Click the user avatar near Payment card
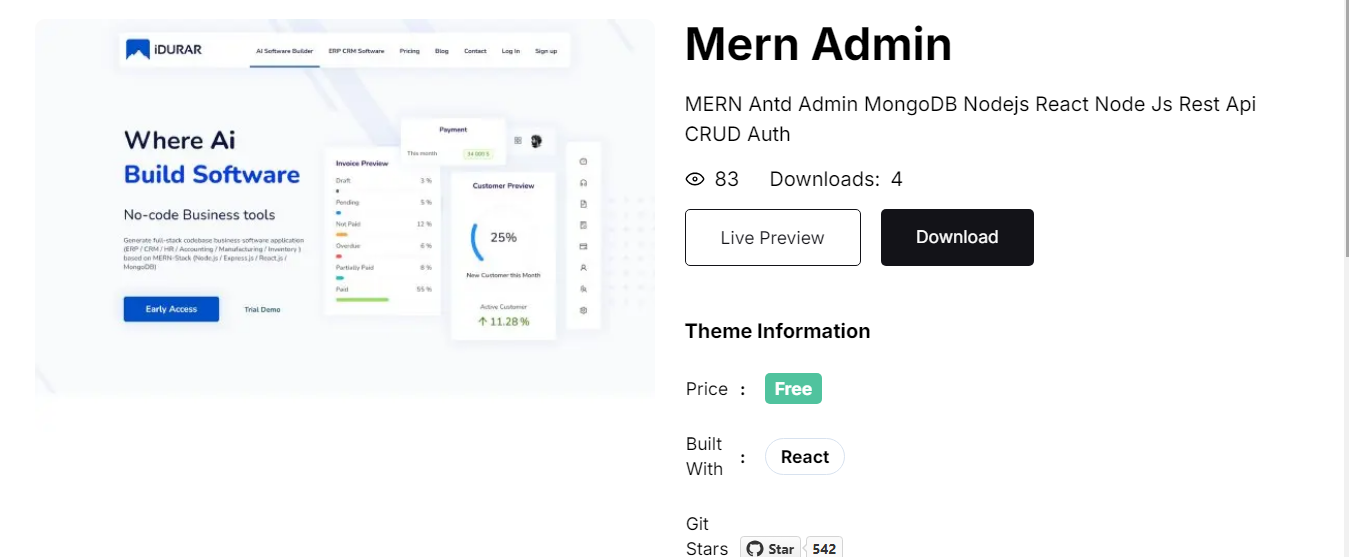The width and height of the screenshot is (1349, 557). click(x=537, y=141)
